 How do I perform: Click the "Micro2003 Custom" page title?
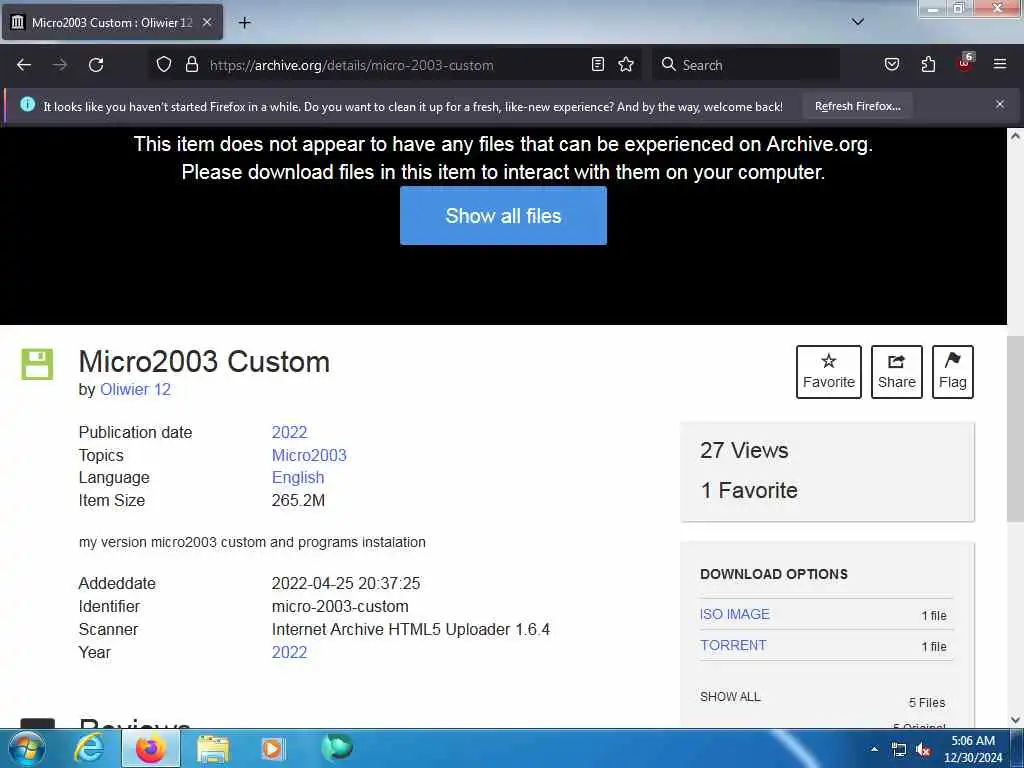pyautogui.click(x=204, y=361)
